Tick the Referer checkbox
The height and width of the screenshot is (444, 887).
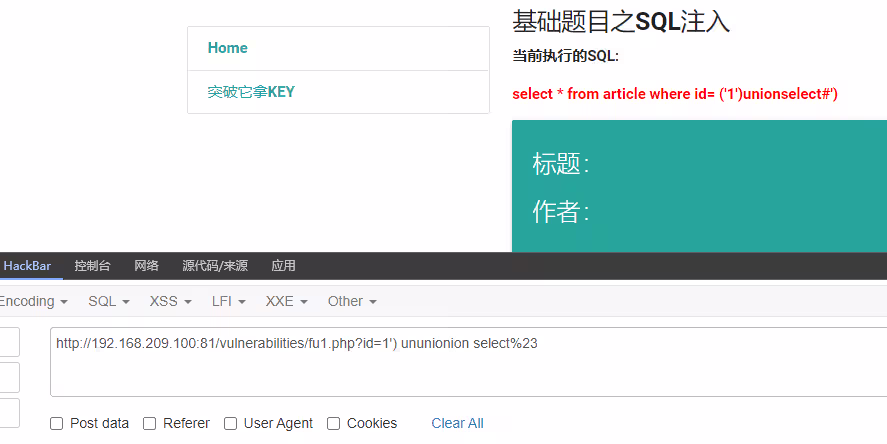click(150, 423)
